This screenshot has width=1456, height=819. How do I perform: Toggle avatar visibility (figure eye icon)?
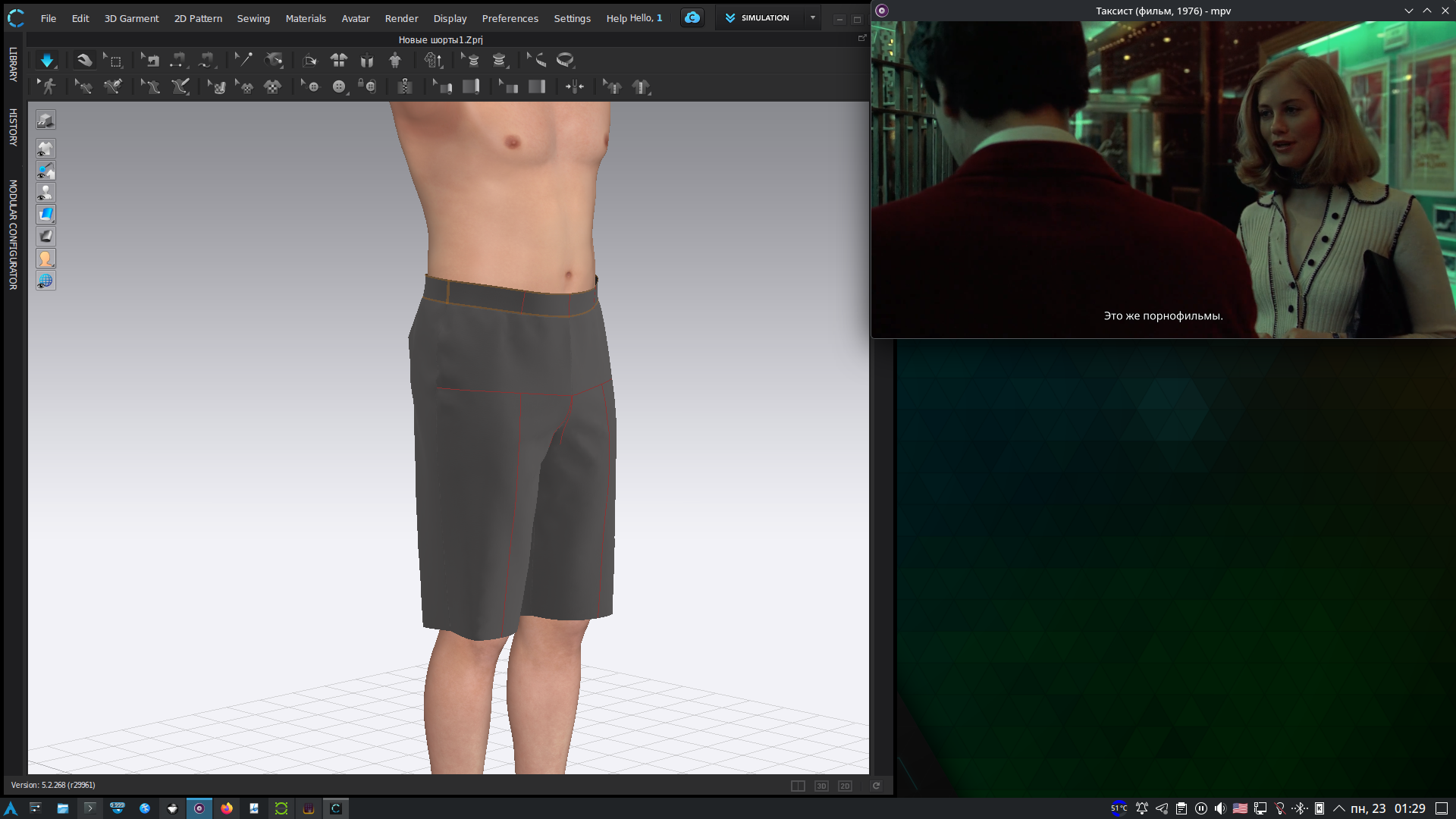[45, 193]
